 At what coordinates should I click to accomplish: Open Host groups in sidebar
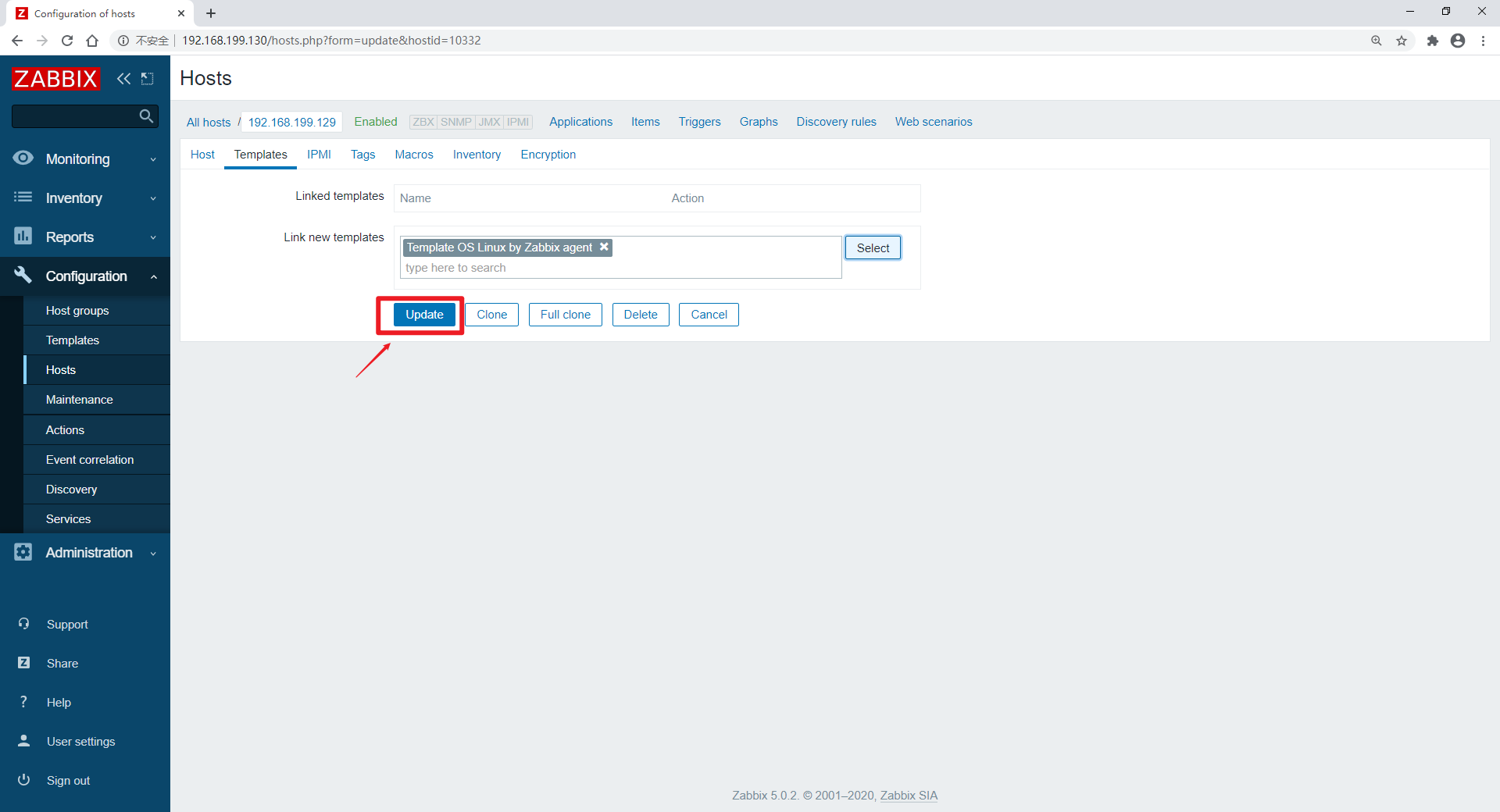pos(97,310)
